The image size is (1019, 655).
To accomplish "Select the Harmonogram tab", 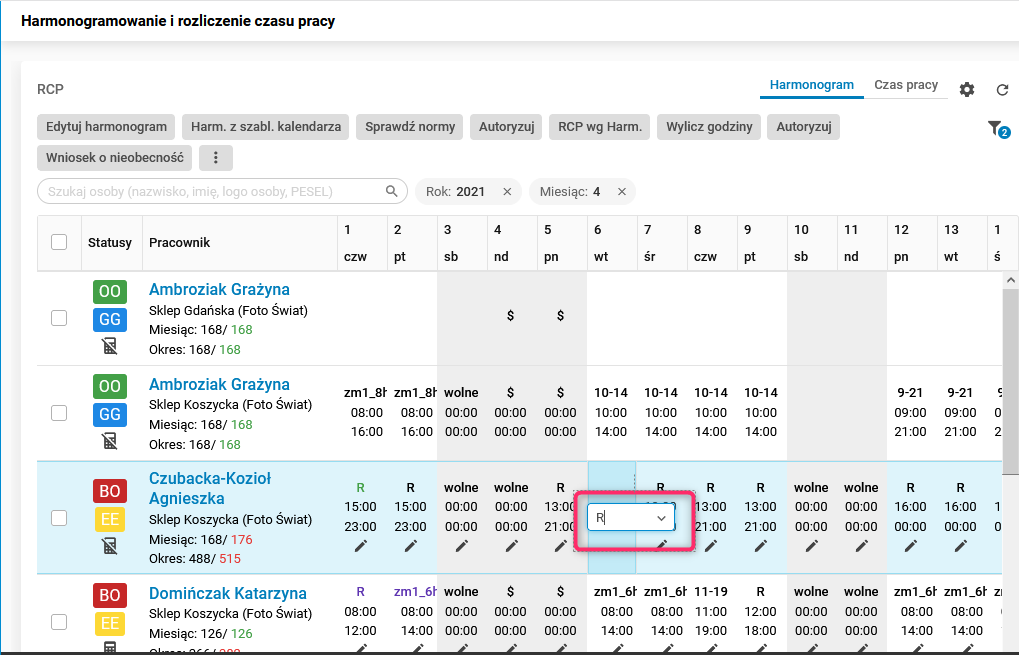I will click(811, 86).
